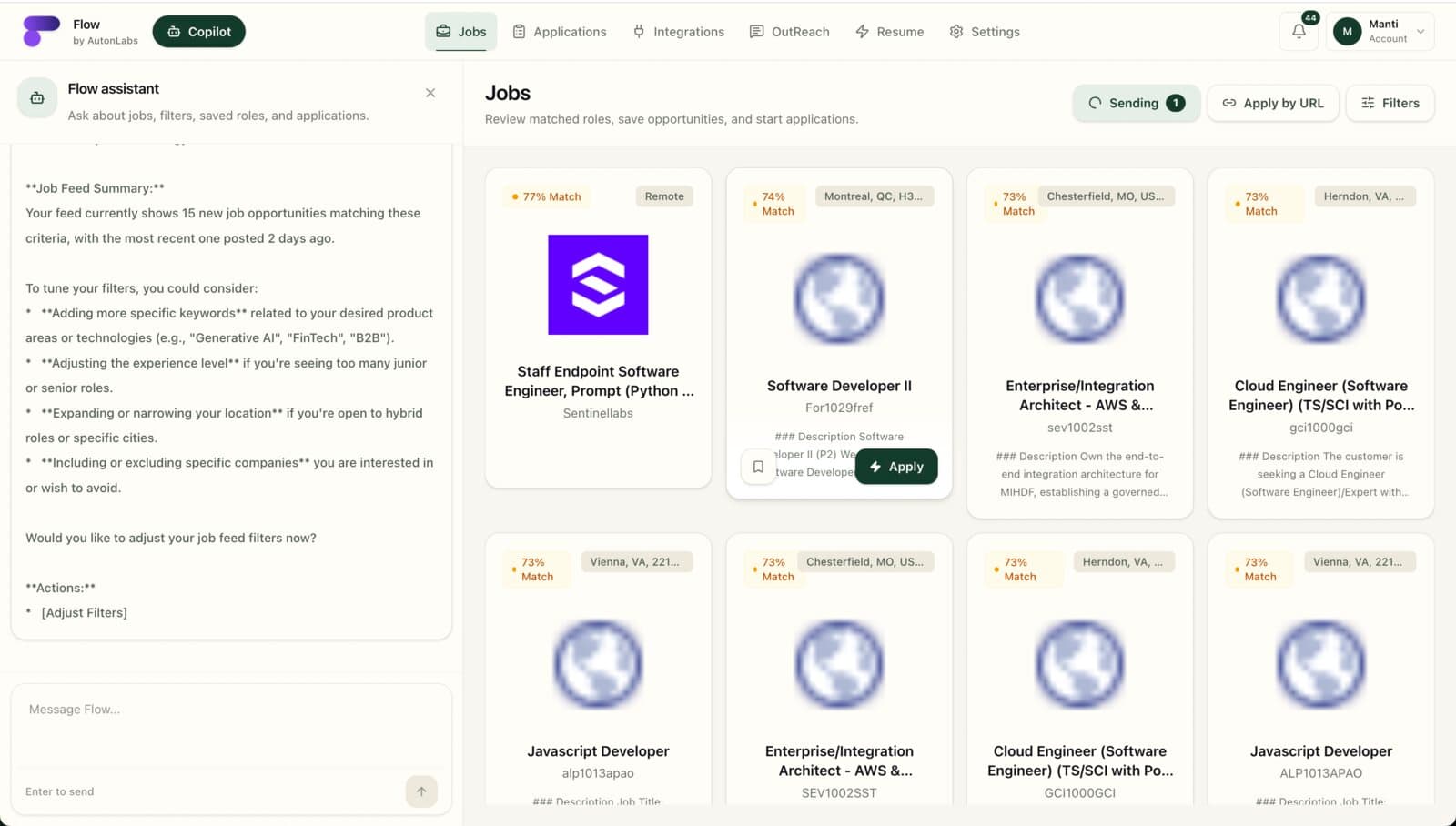1456x826 pixels.
Task: Send the message with arrow button
Action: pyautogui.click(x=421, y=791)
